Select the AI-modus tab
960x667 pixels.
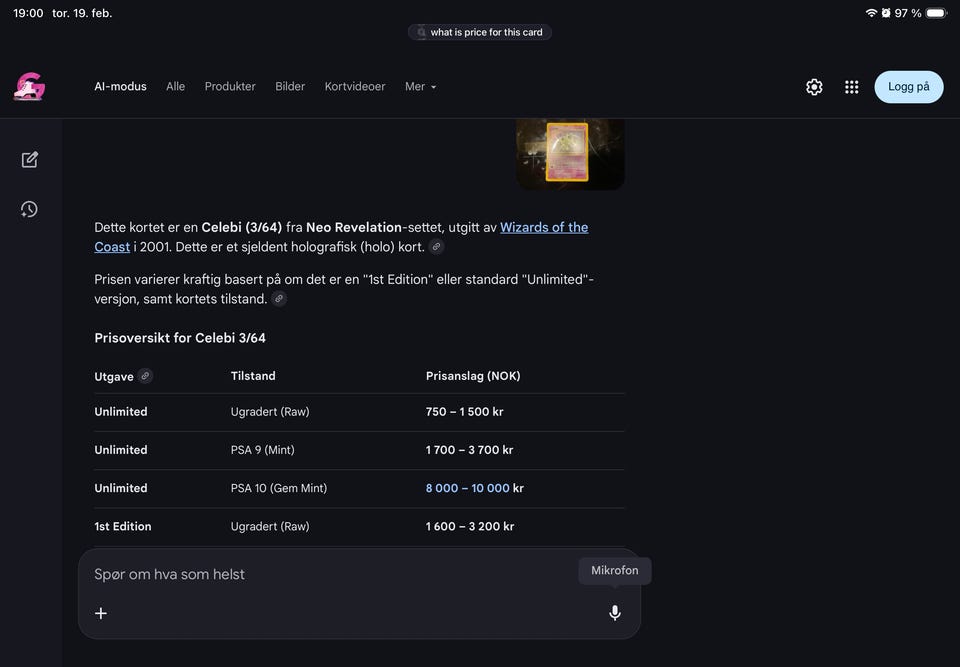(x=120, y=86)
